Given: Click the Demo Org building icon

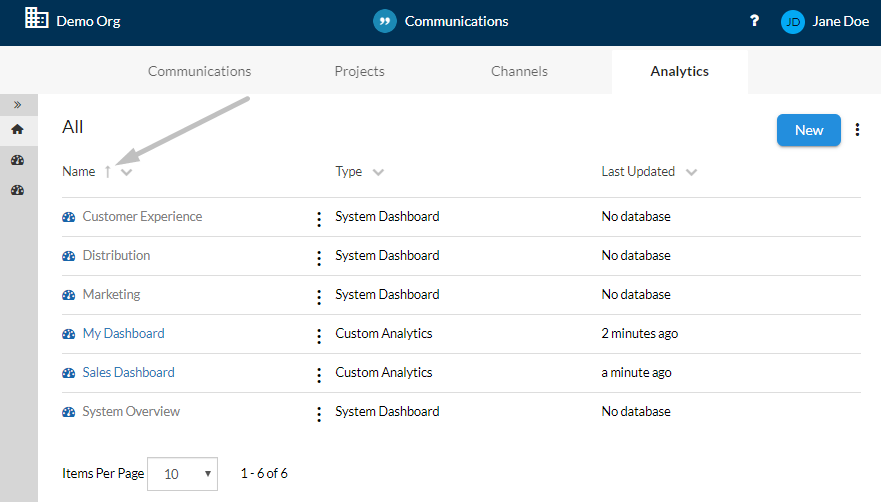Looking at the screenshot, I should click(x=37, y=18).
